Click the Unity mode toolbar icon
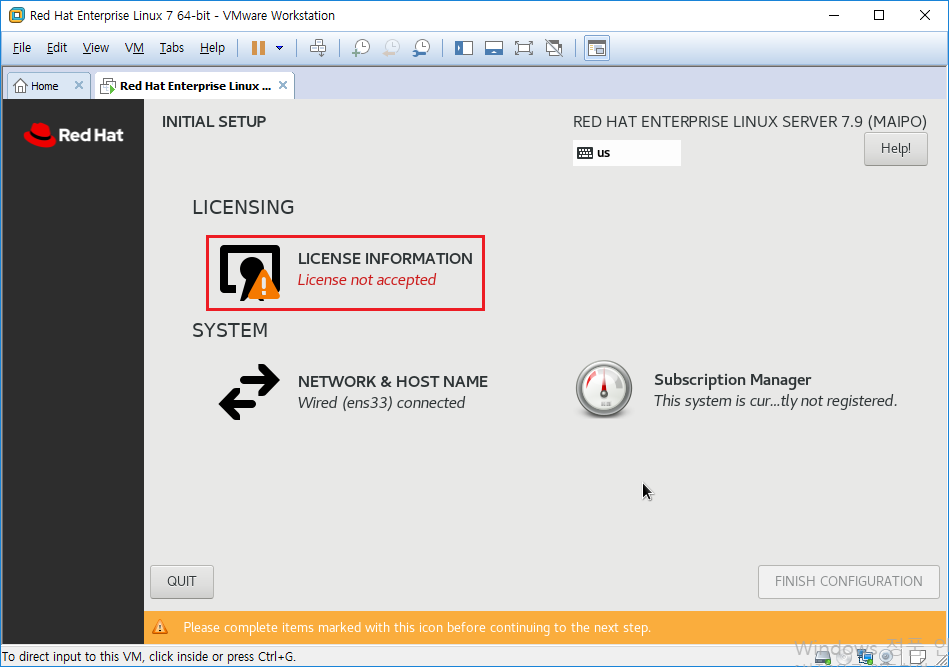949x667 pixels. pos(554,48)
